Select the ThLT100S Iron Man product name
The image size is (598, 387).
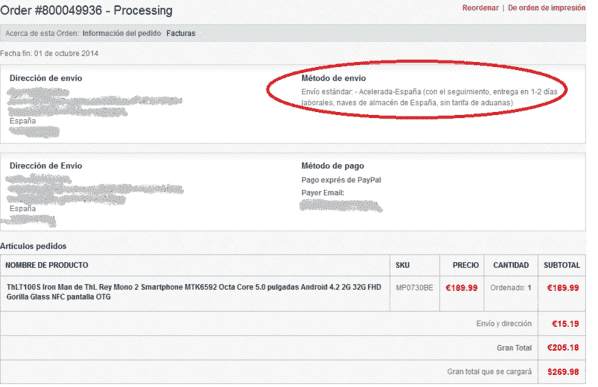(194, 292)
